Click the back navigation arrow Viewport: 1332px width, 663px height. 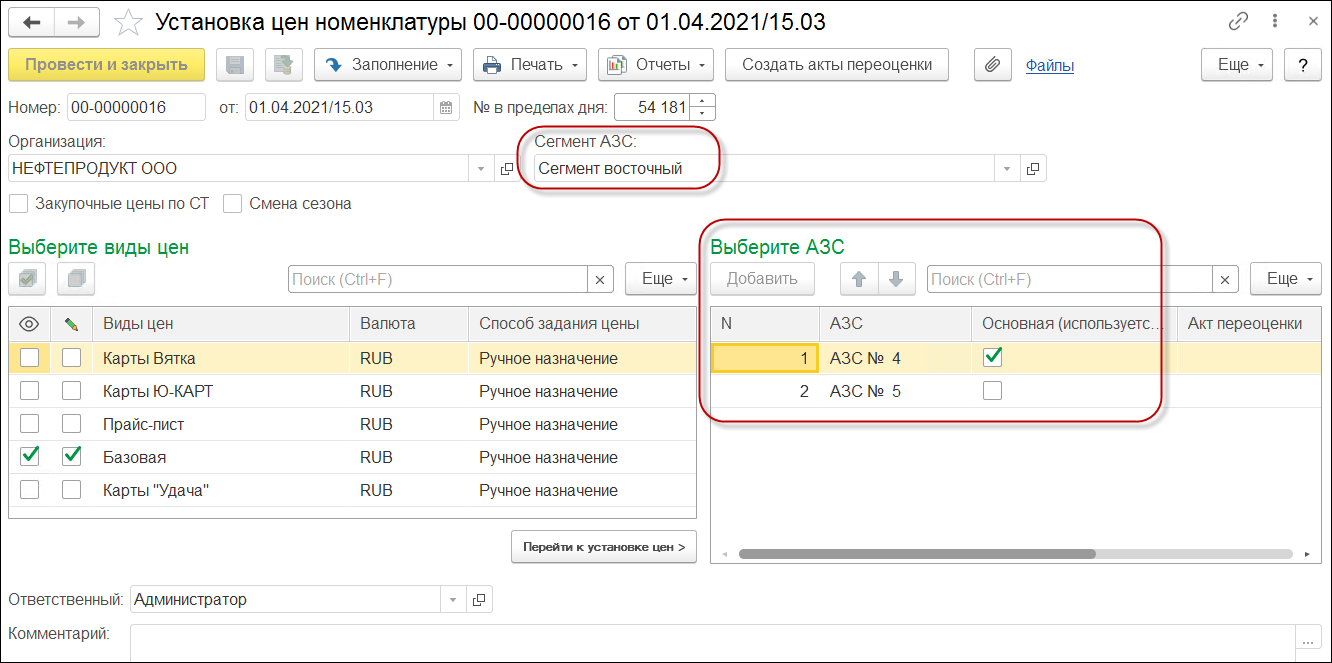click(x=32, y=22)
